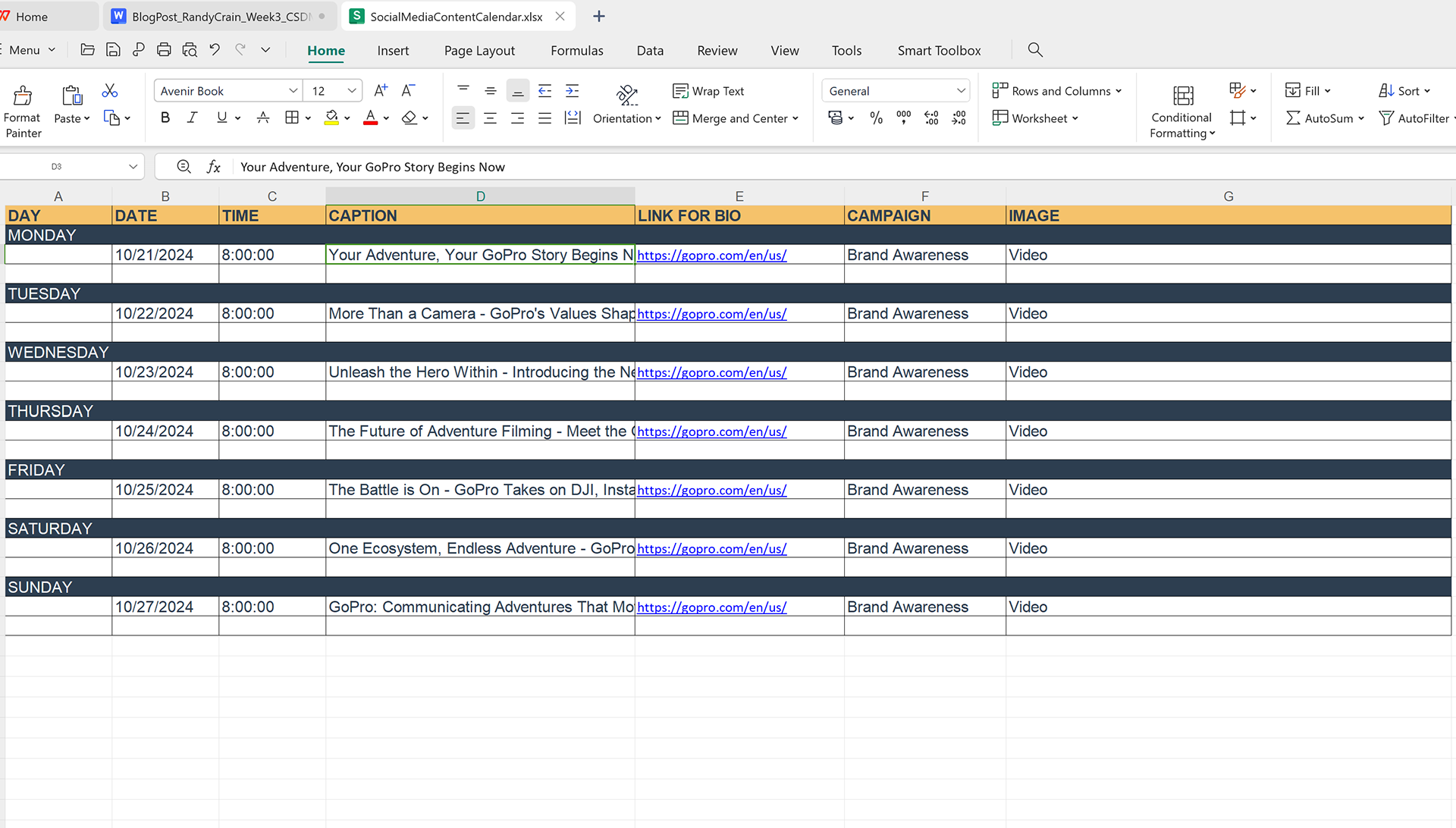Toggle Italic formatting
Screen dimensions: 1456x828
[x=193, y=118]
